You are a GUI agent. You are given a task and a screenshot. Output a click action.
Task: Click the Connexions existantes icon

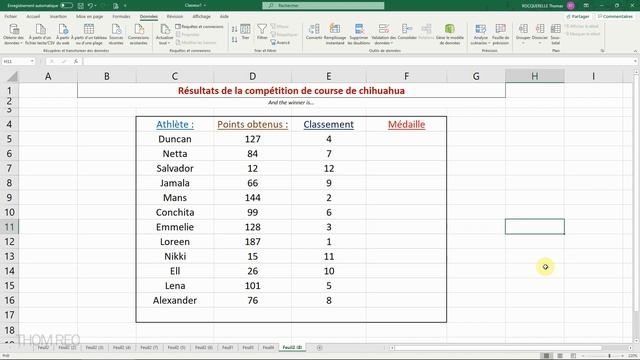point(138,34)
